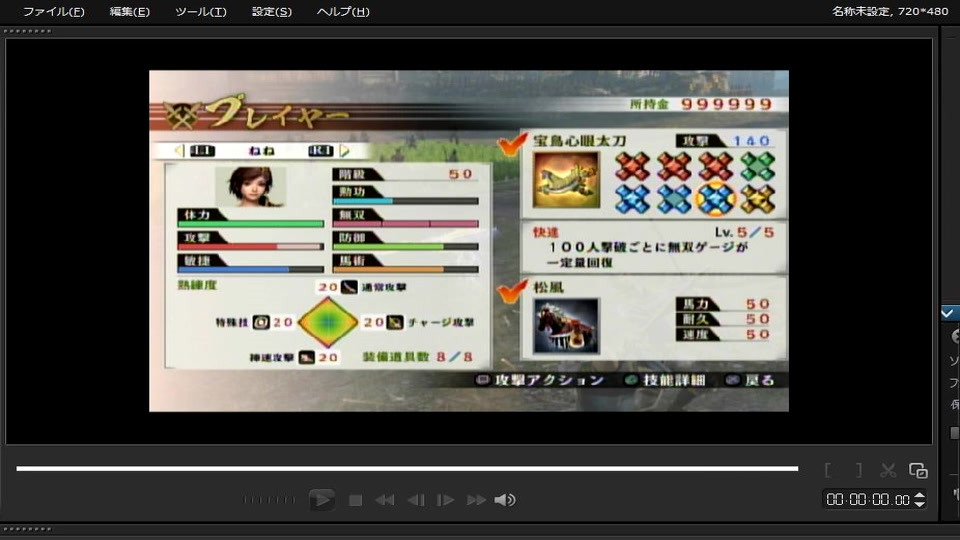
Task: Enlarge the preview window using the overlapping-squares icon
Action: click(x=918, y=470)
